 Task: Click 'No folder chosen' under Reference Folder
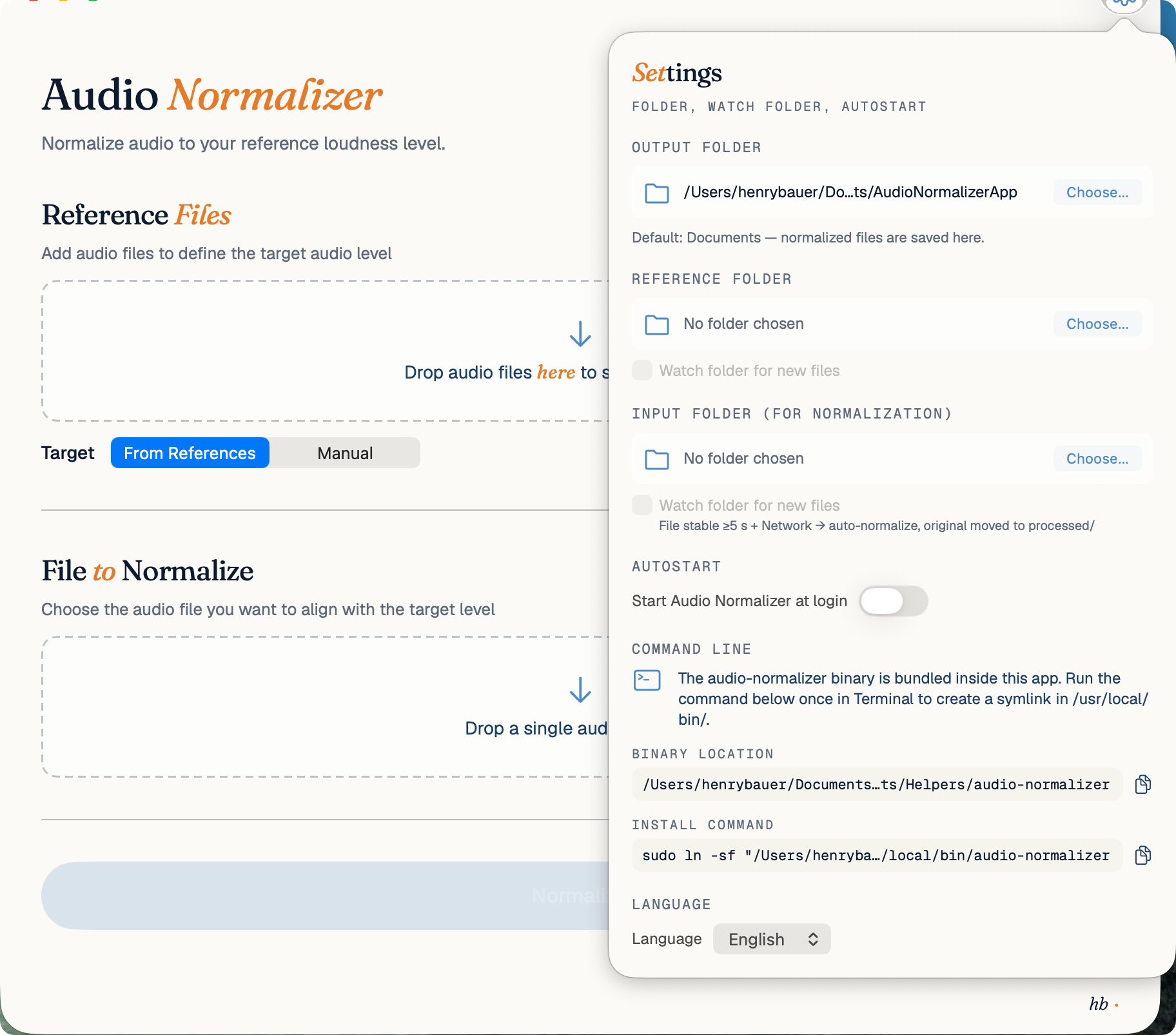click(x=743, y=324)
